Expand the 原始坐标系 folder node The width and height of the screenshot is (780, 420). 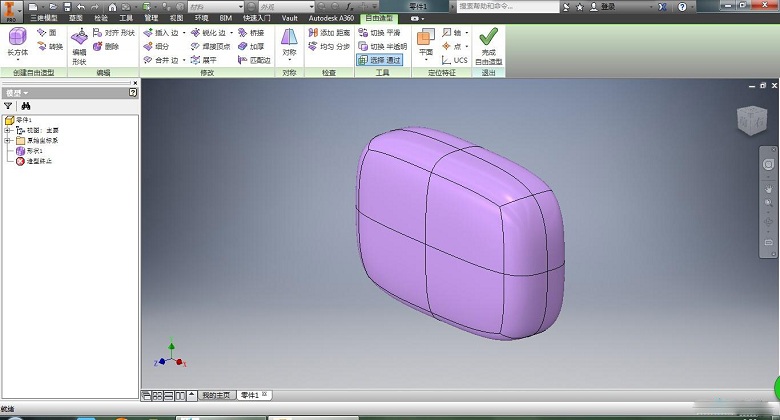coord(7,141)
